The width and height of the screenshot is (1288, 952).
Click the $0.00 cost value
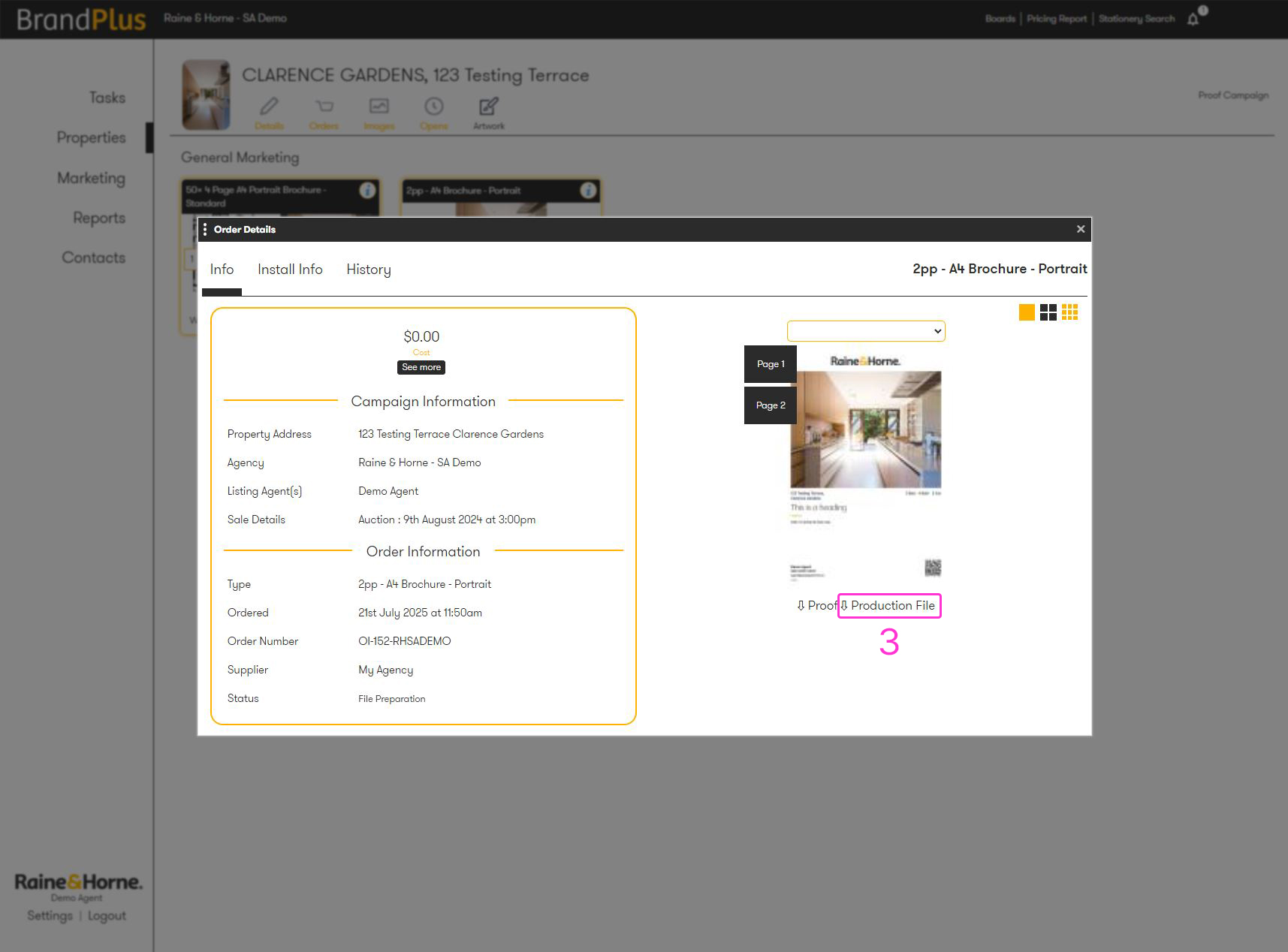coord(421,336)
